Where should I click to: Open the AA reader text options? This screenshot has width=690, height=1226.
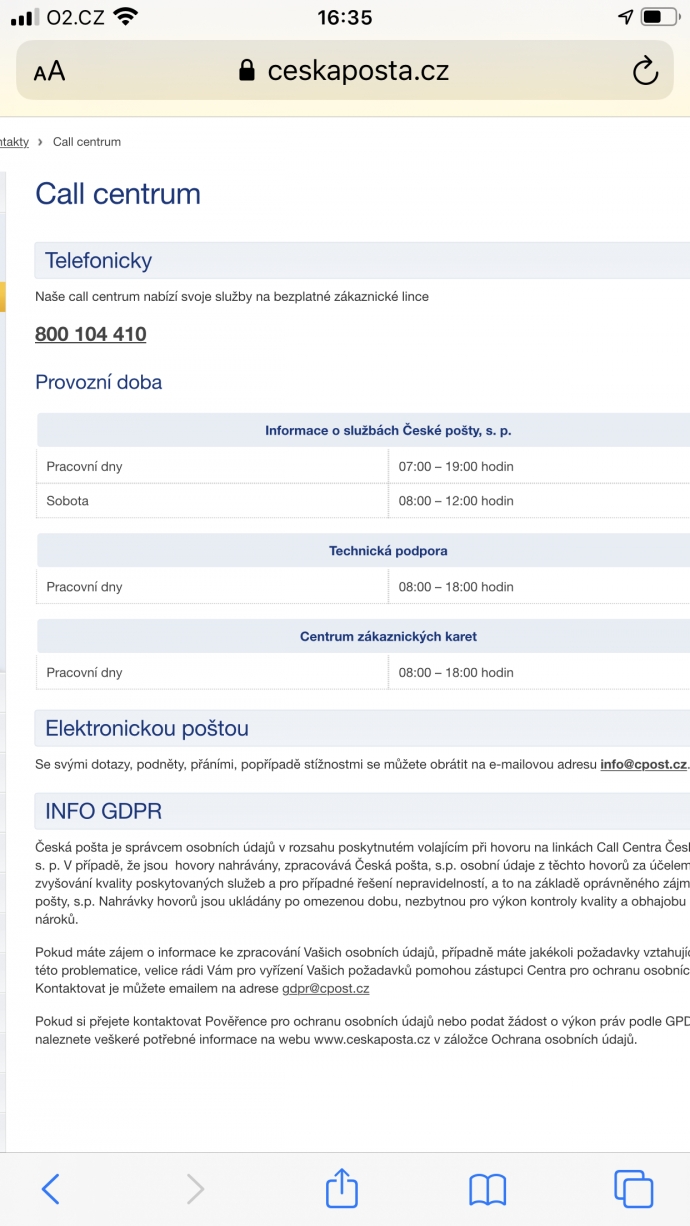(x=49, y=71)
